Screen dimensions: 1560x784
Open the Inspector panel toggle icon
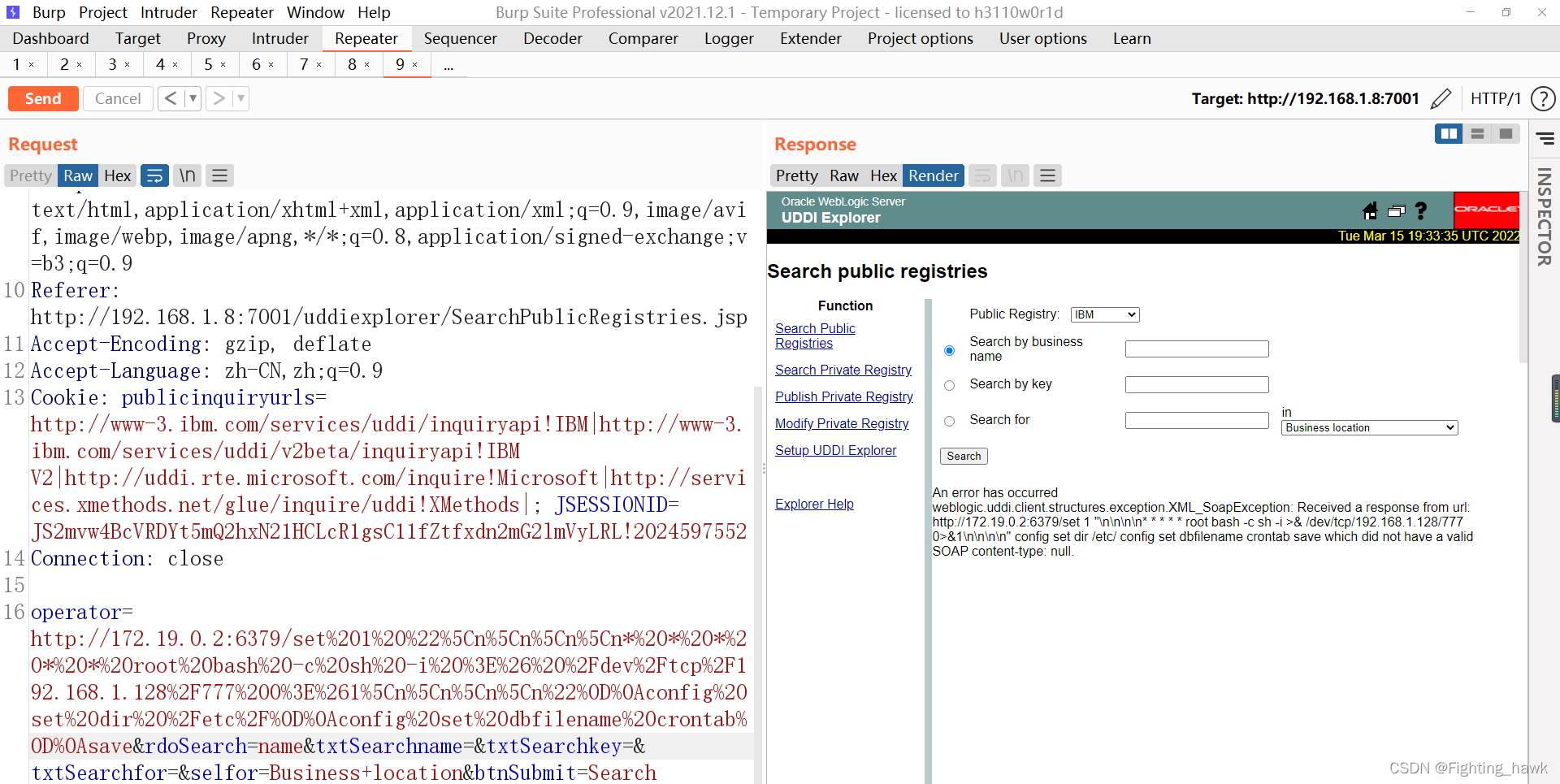(1545, 139)
